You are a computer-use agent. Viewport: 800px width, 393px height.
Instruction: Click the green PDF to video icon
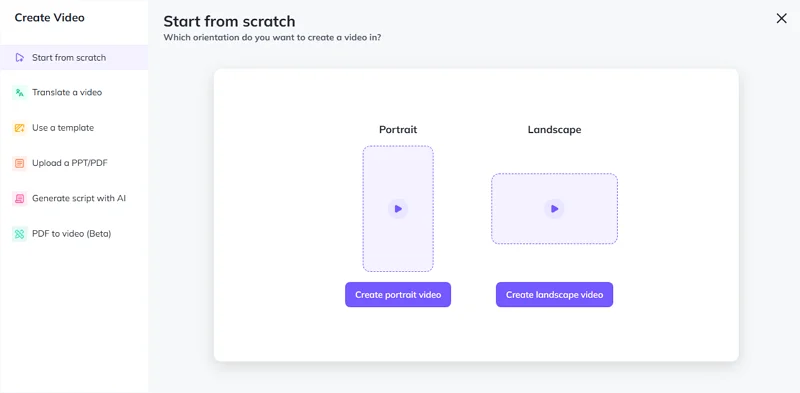pos(19,234)
